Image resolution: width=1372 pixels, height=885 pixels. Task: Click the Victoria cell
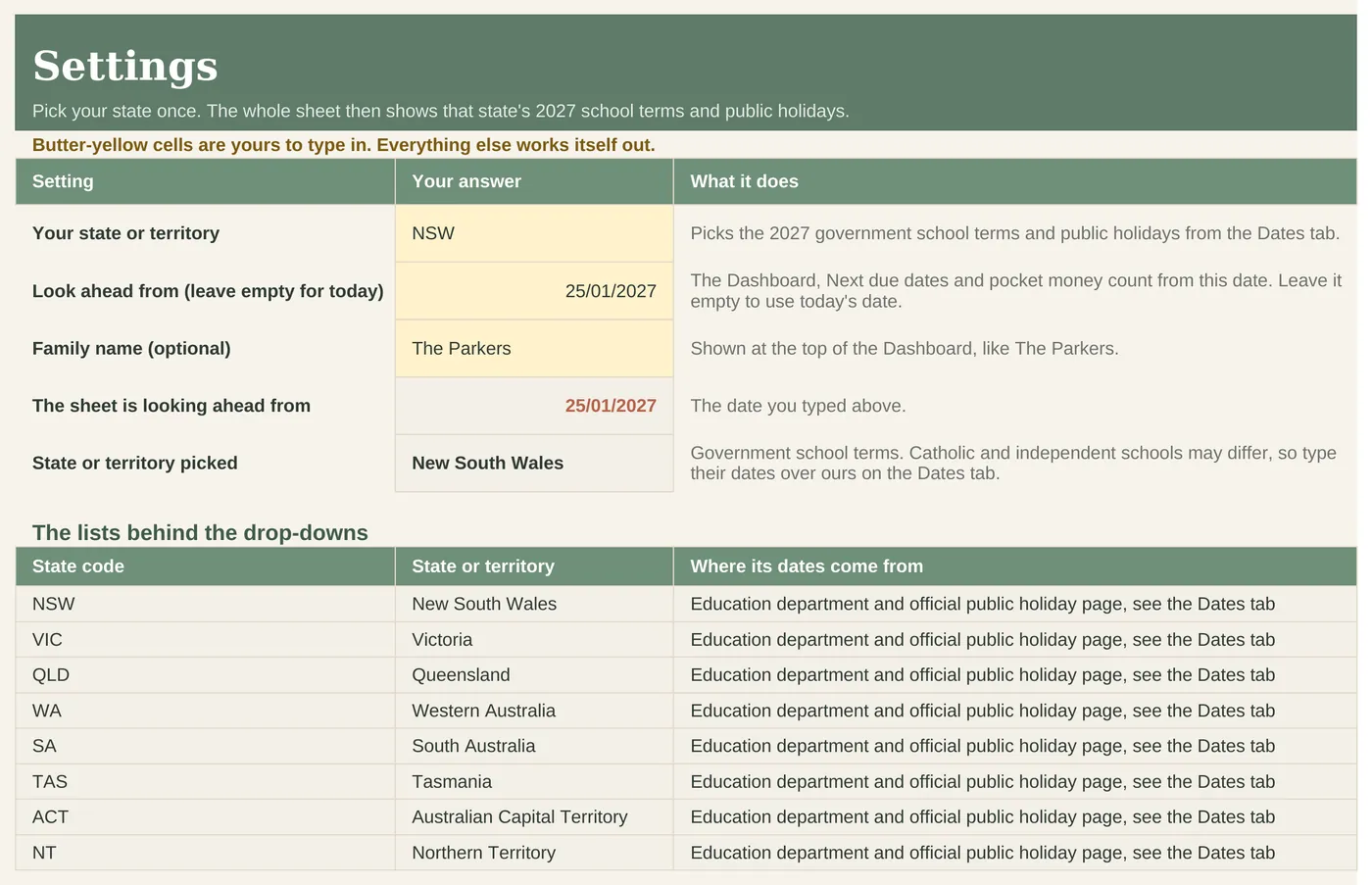coord(534,639)
